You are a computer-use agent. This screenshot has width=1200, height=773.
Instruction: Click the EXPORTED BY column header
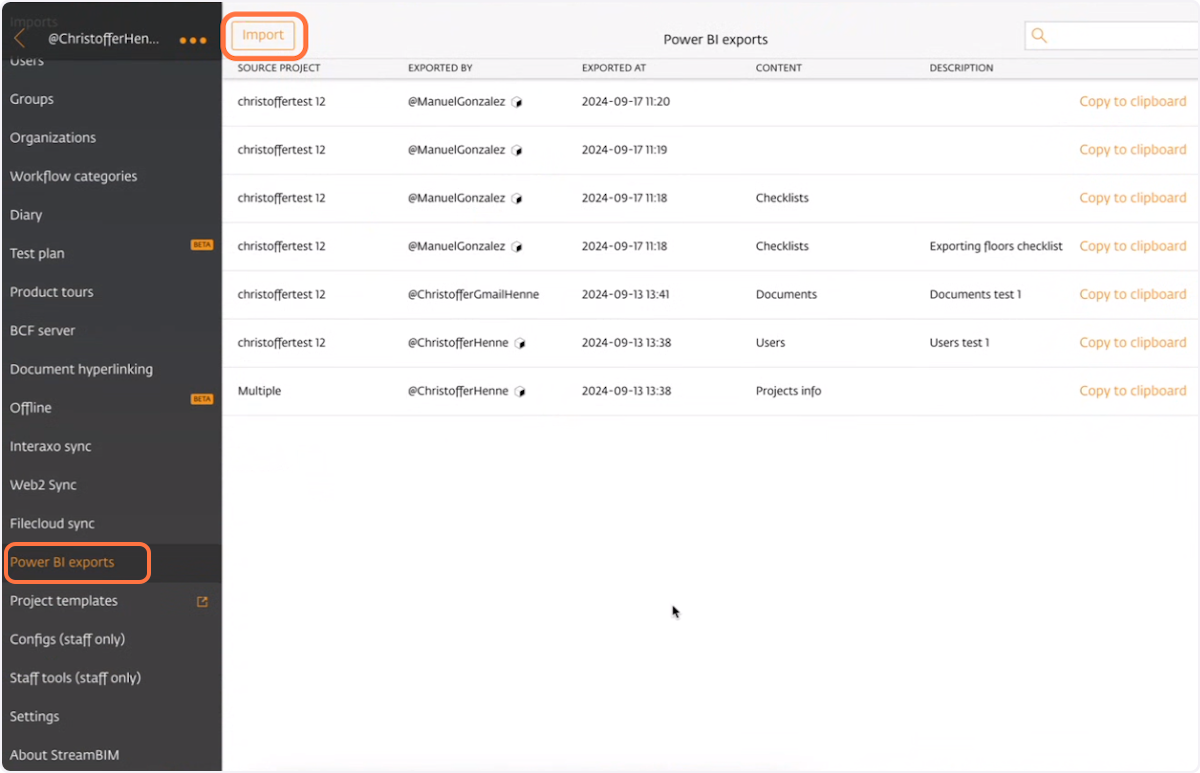click(x=440, y=68)
